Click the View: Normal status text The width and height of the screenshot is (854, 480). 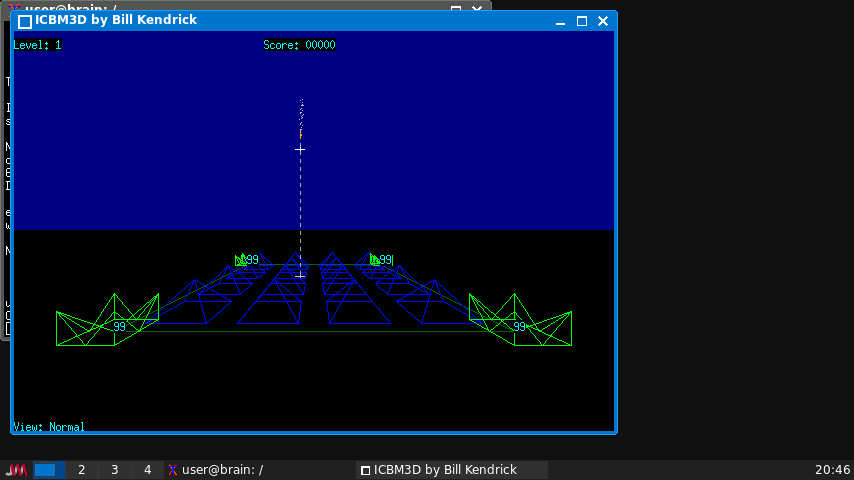click(x=49, y=427)
